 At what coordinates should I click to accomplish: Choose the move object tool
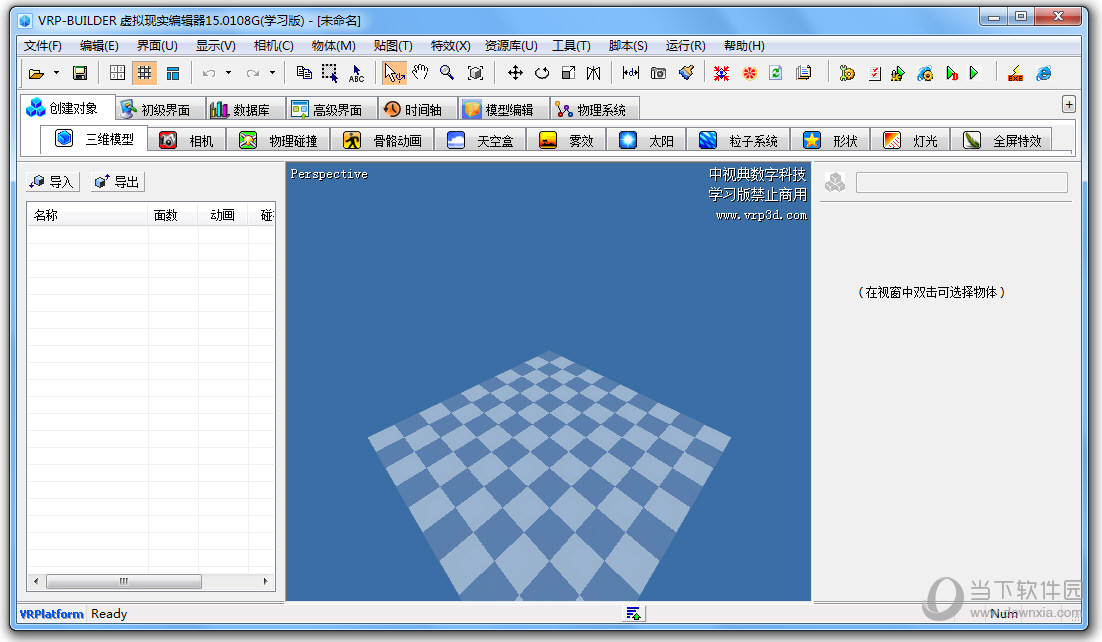[x=515, y=73]
